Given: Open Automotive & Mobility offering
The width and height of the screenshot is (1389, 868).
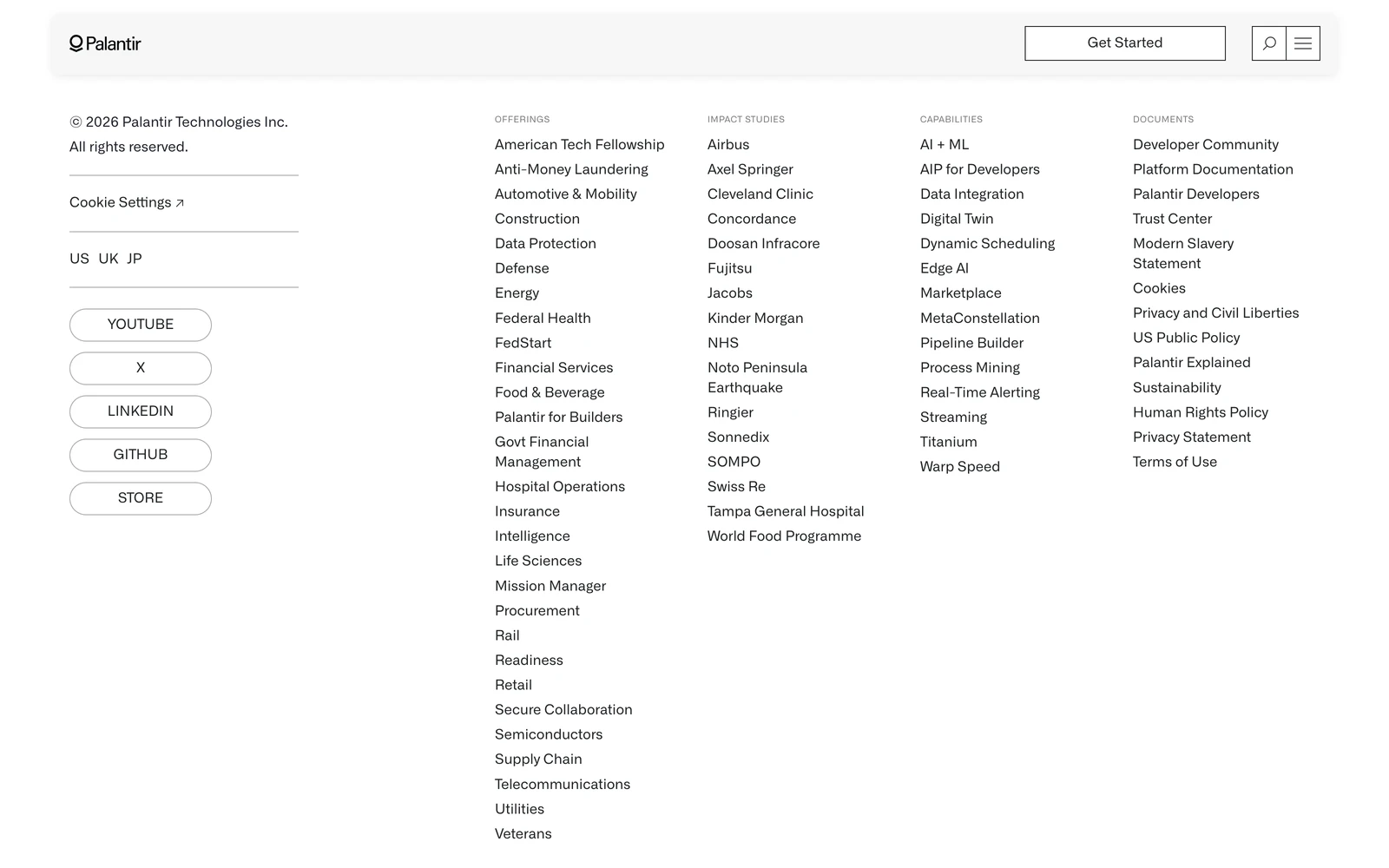Looking at the screenshot, I should click(566, 194).
